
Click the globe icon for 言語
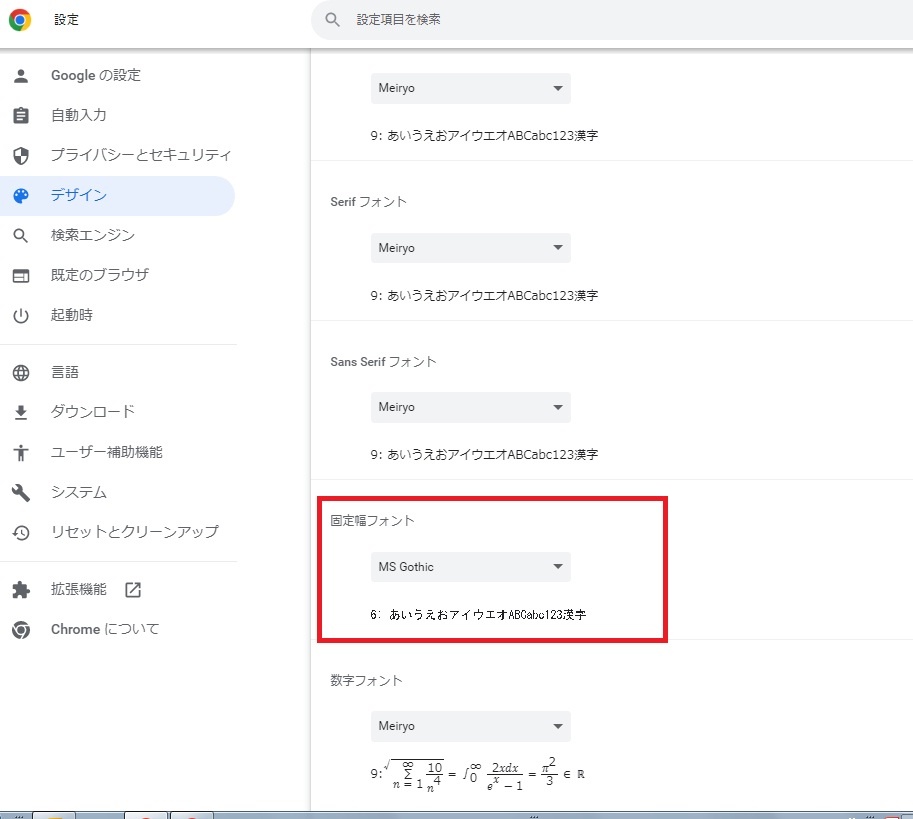click(21, 373)
